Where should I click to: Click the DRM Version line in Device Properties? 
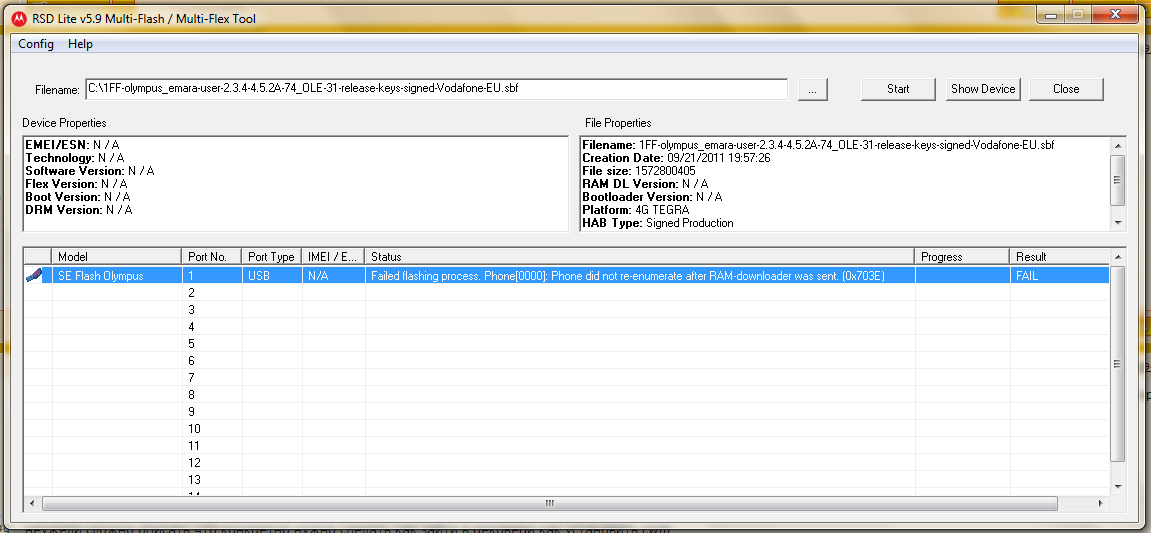coord(79,210)
